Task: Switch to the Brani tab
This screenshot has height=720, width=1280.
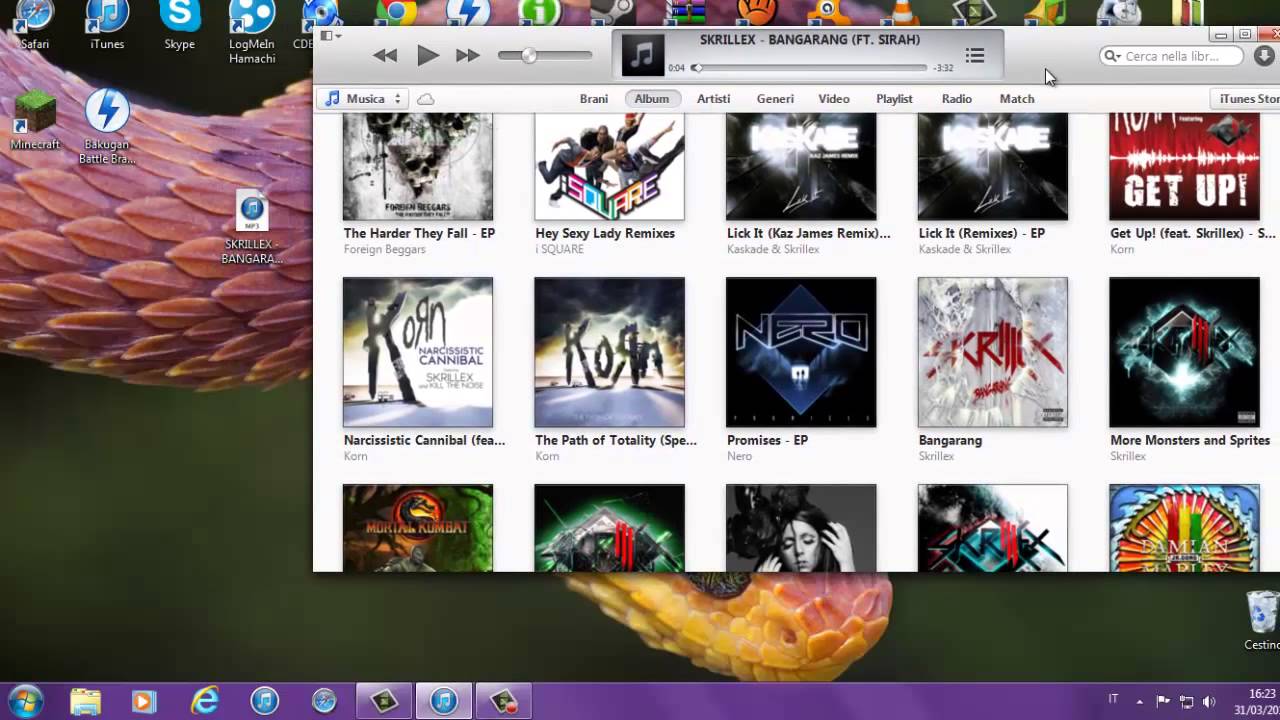Action: (x=594, y=99)
